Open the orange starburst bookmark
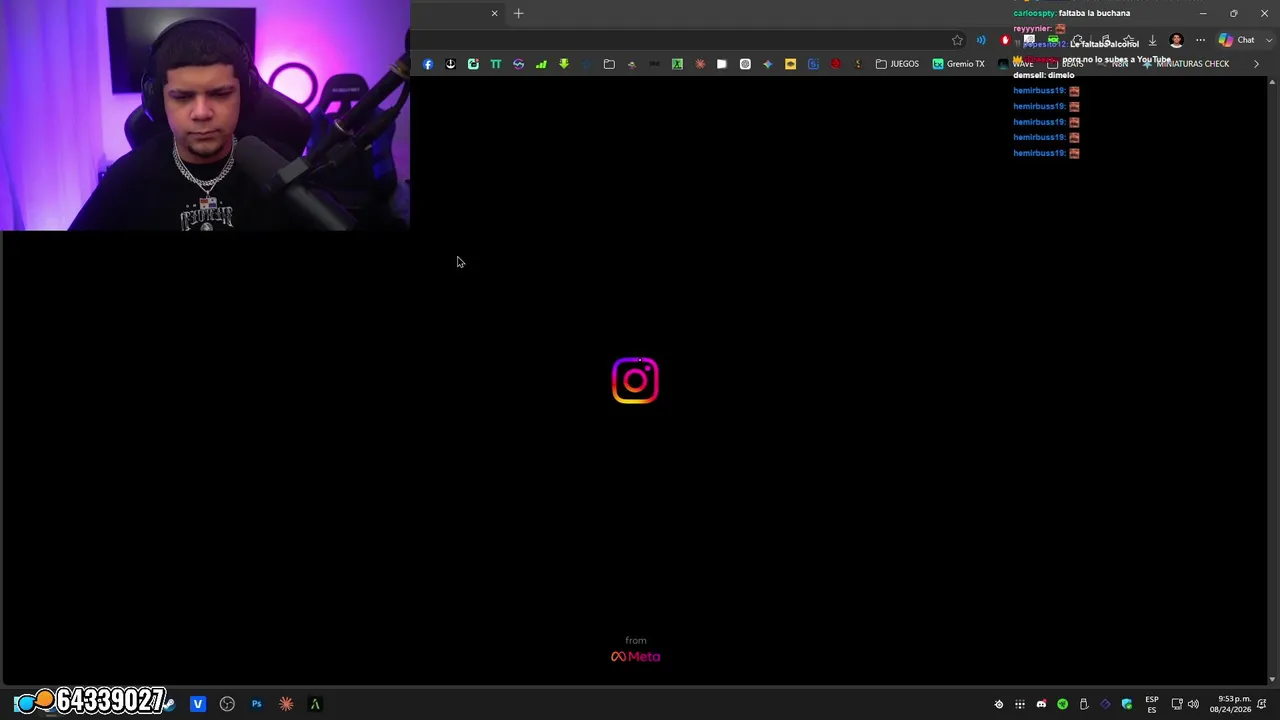The height and width of the screenshot is (720, 1280). pos(700,64)
